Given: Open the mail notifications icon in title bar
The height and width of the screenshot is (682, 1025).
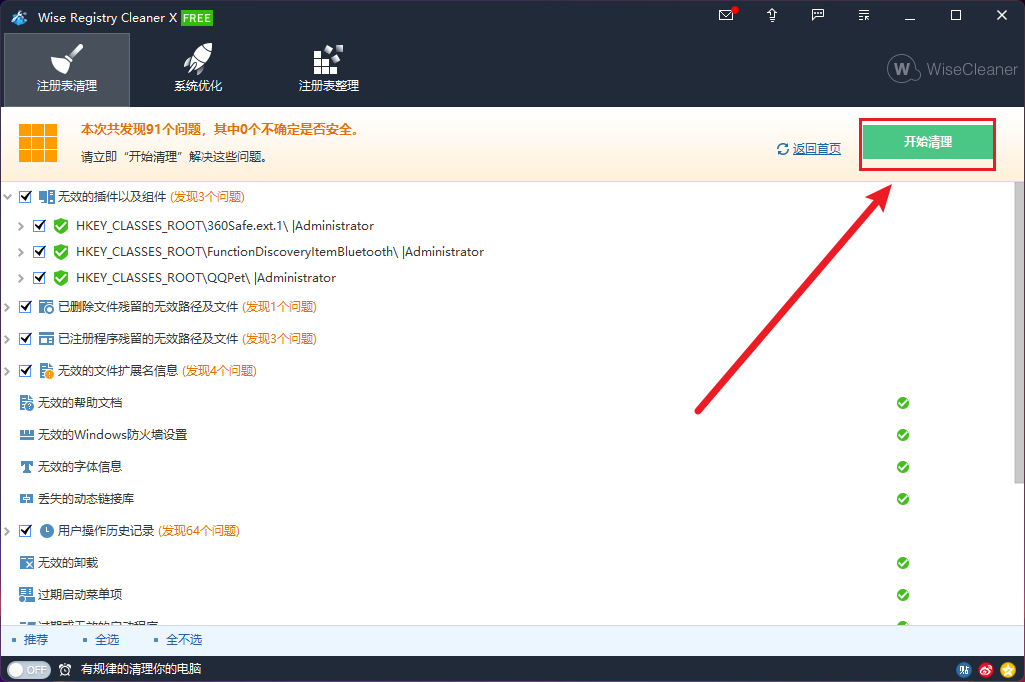Looking at the screenshot, I should click(726, 15).
